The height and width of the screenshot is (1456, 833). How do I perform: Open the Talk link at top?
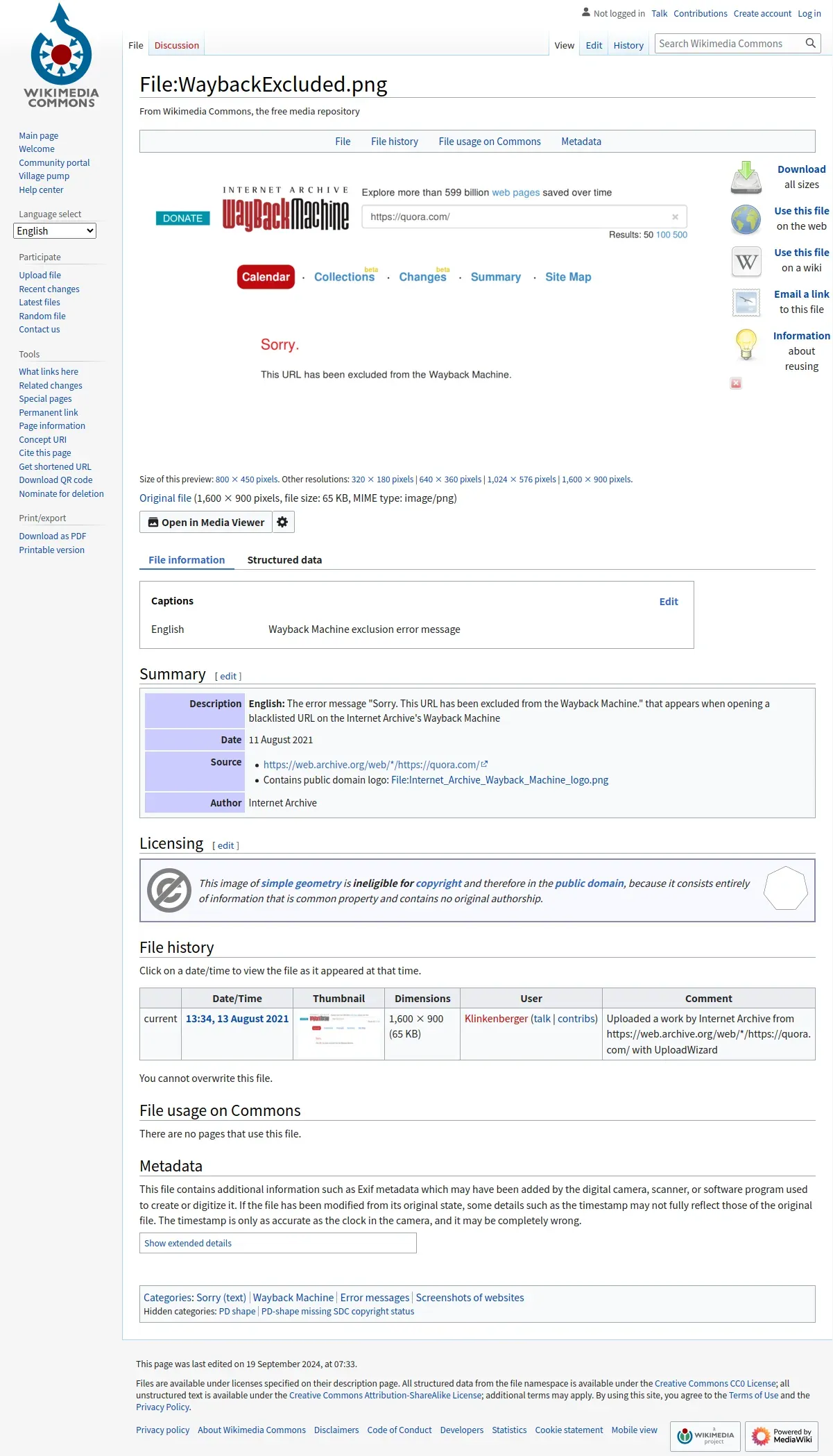click(x=659, y=13)
